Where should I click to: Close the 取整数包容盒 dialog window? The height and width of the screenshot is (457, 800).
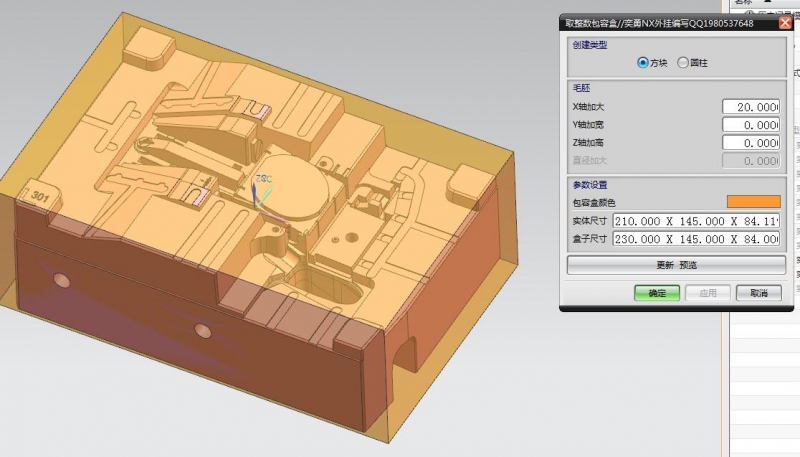pos(785,23)
